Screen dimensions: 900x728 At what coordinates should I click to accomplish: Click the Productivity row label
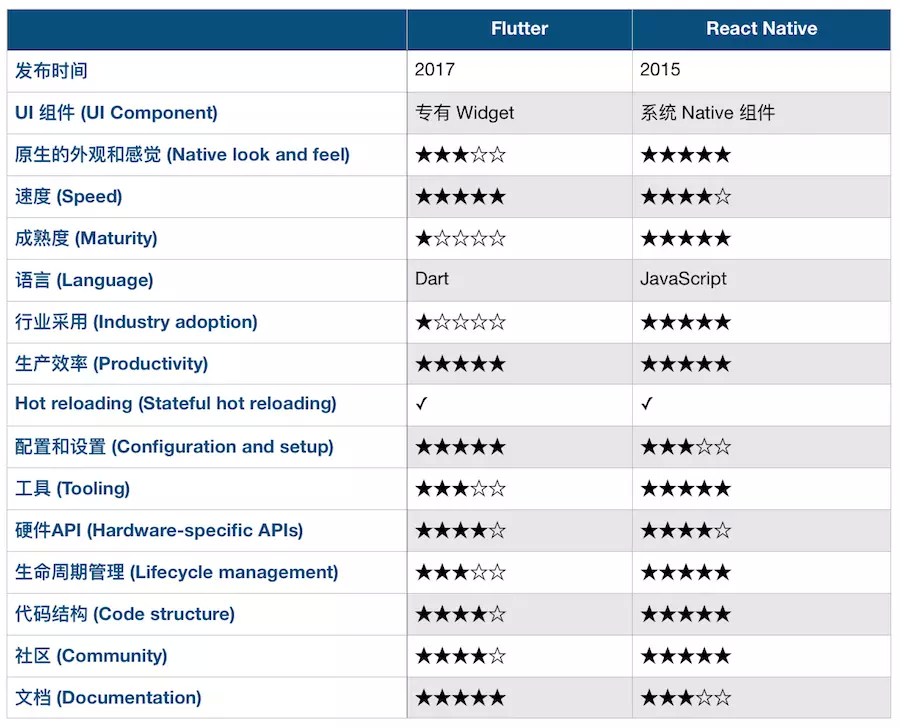click(111, 364)
